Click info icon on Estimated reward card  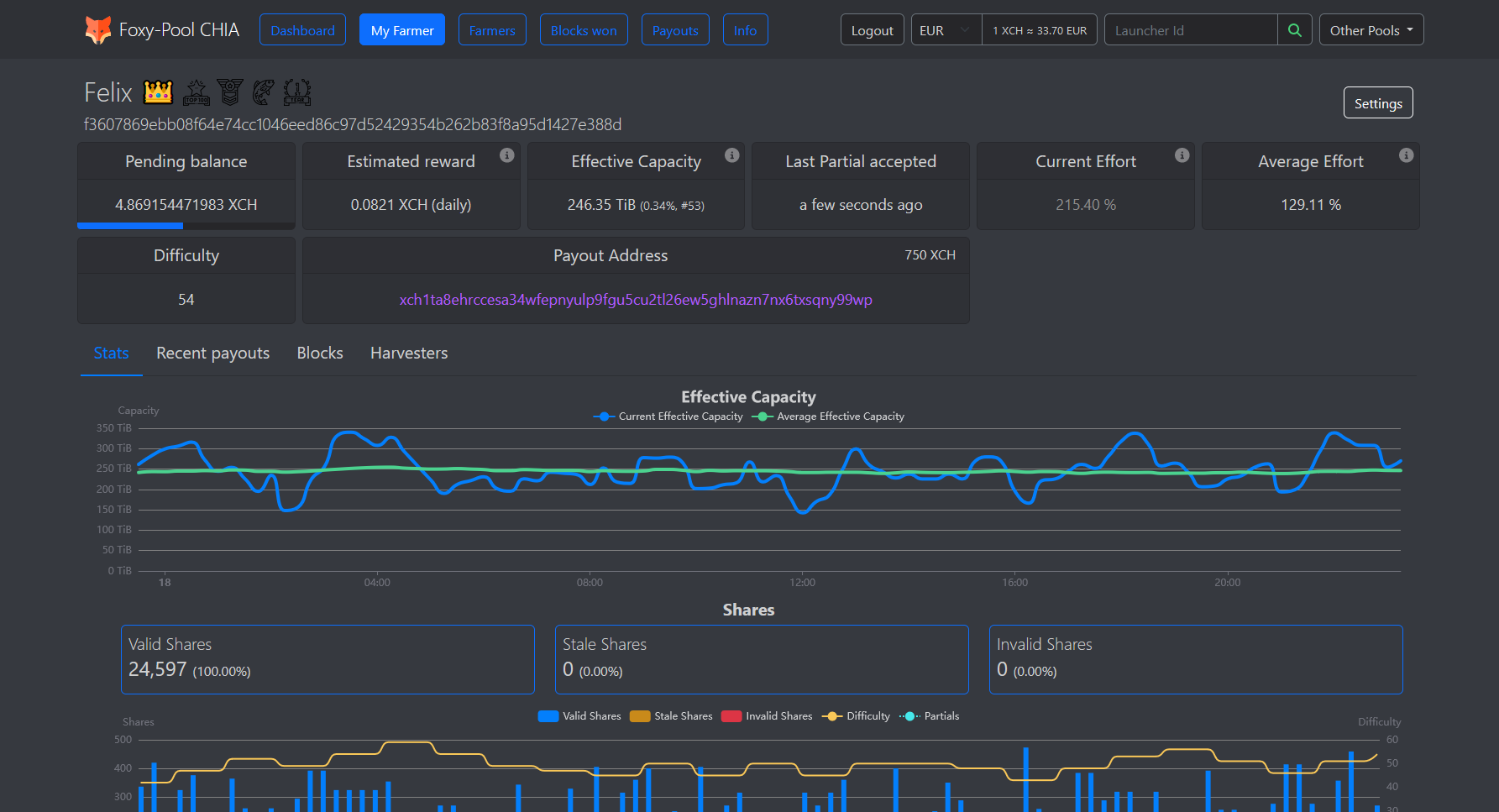[x=507, y=155]
